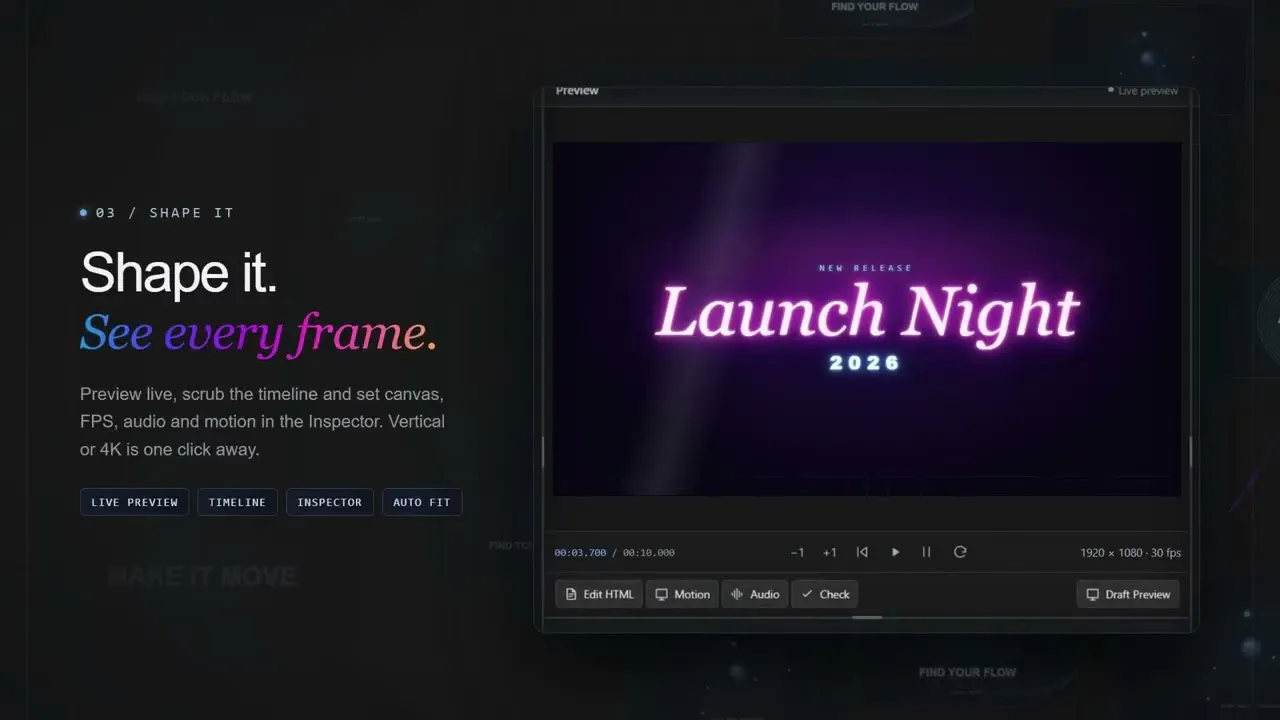Click the Launch Night preview canvas
Image resolution: width=1280 pixels, height=720 pixels.
[x=867, y=319]
